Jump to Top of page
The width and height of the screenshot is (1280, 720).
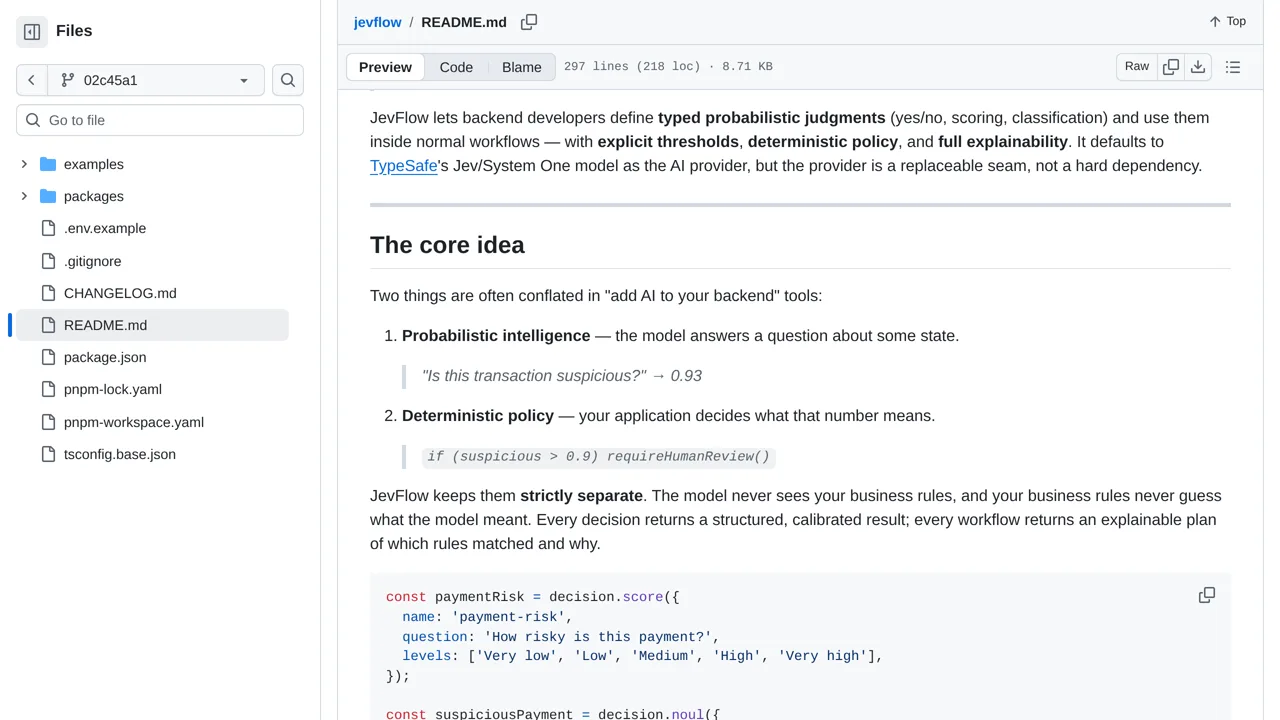point(1227,21)
